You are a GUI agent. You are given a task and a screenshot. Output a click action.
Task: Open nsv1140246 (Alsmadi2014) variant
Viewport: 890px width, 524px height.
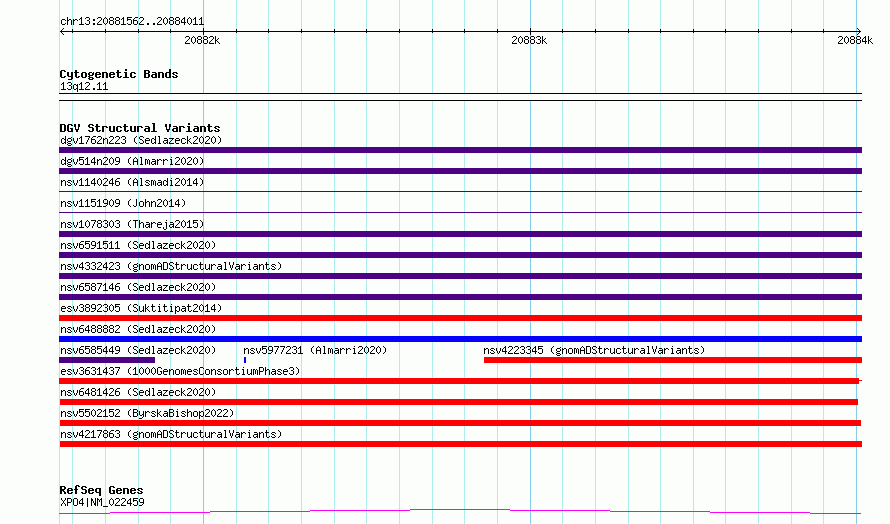[132, 182]
